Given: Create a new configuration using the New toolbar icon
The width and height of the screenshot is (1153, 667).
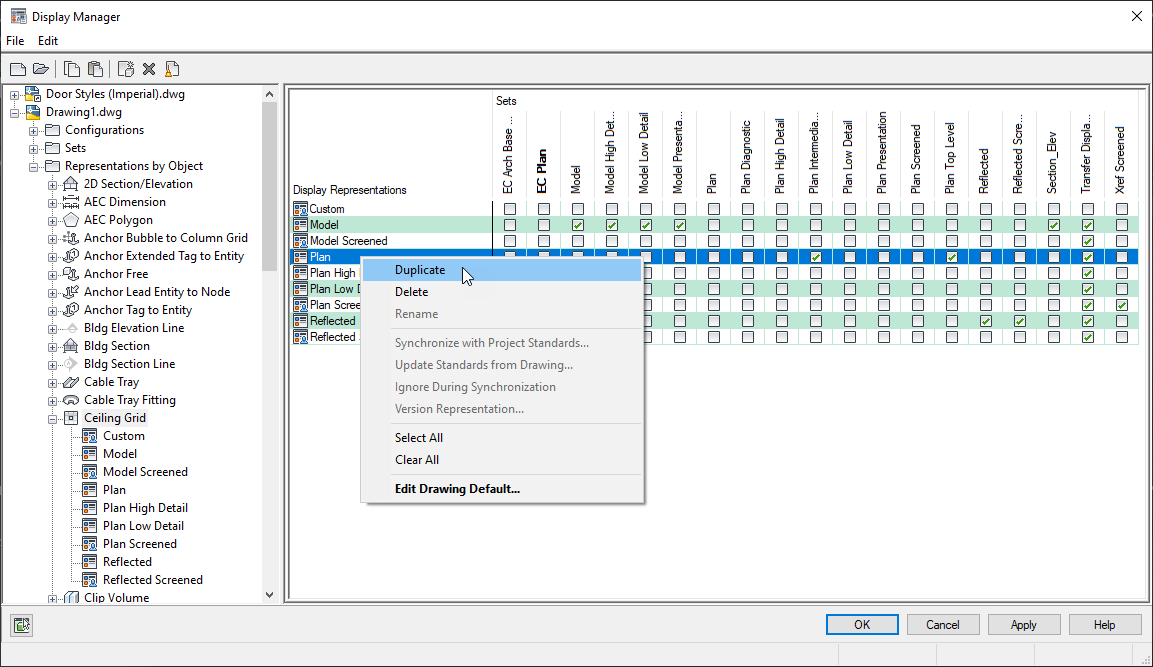Looking at the screenshot, I should pos(17,68).
